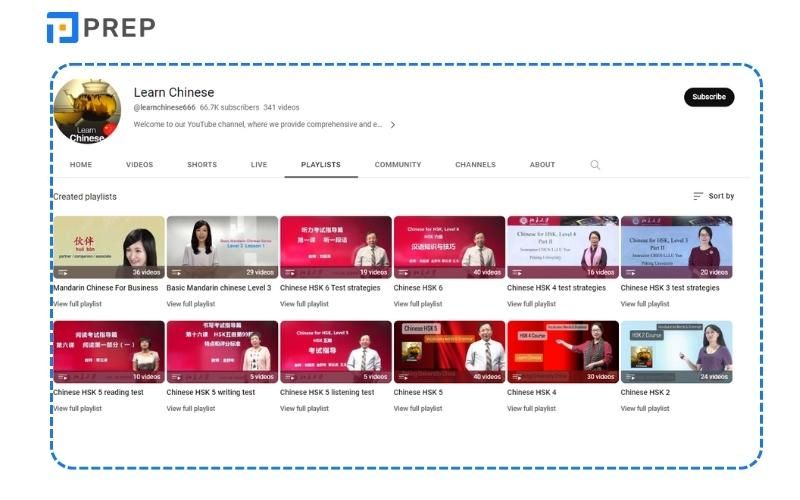Viewport: 800px width, 500px height.
Task: View full playlist under Chinese HSK 5 listening test
Action: (304, 409)
